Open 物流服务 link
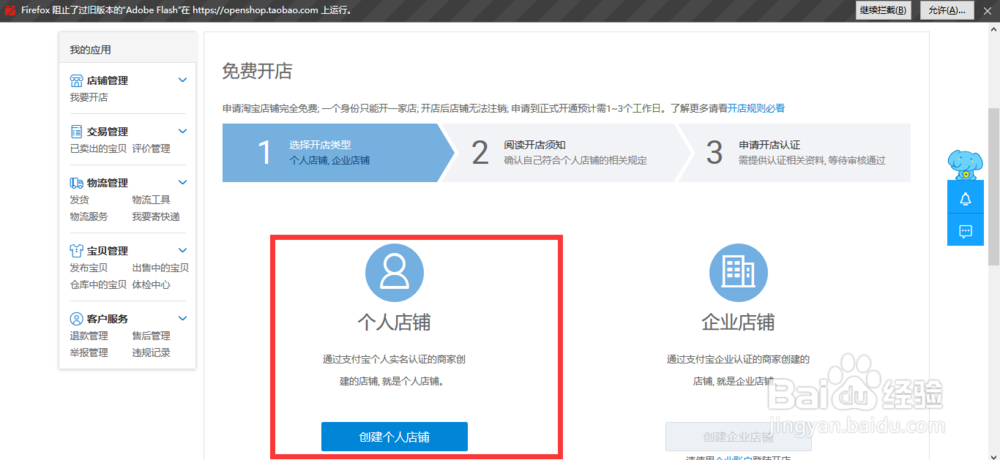Image resolution: width=1000 pixels, height=460 pixels. [89, 216]
